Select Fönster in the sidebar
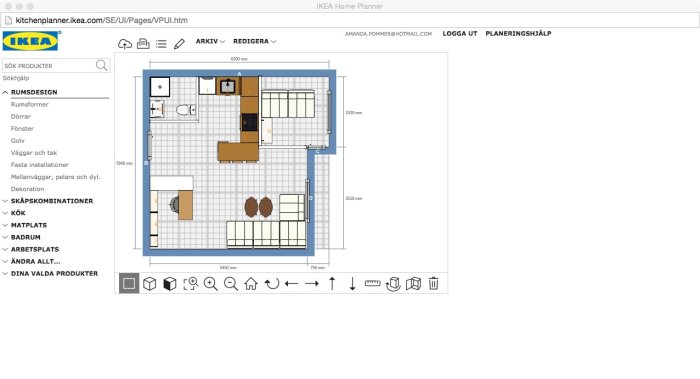This screenshot has width=700, height=379. (x=22, y=129)
